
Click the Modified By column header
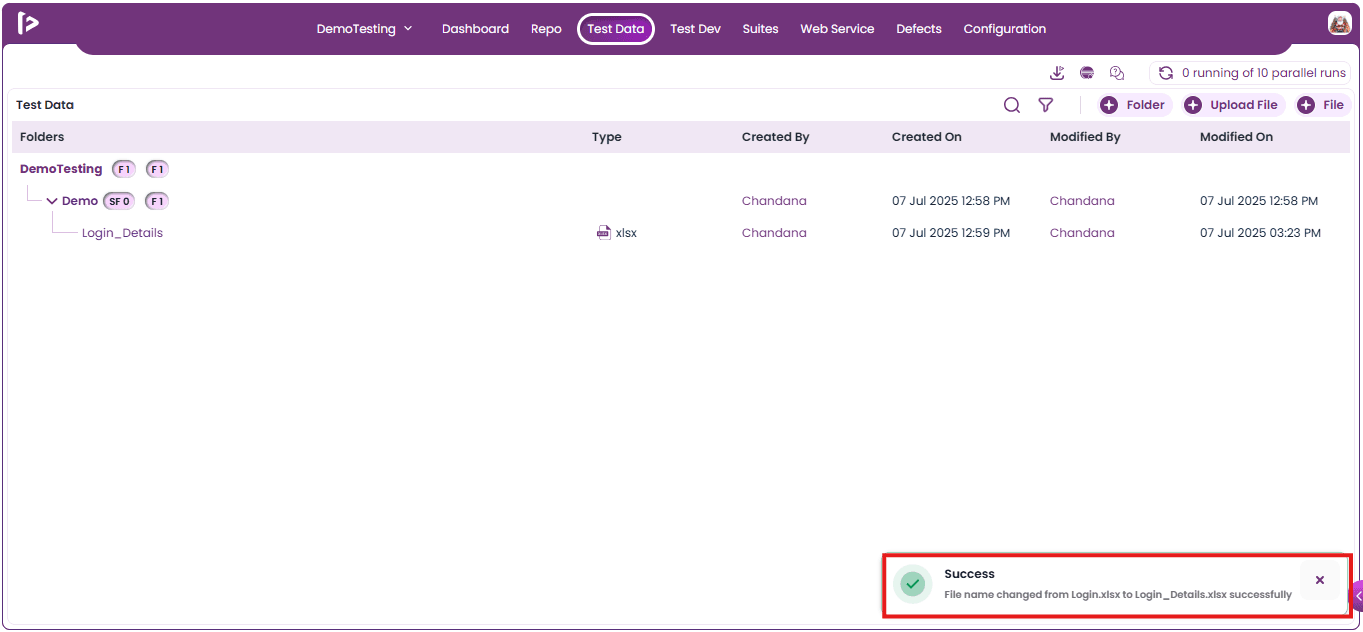pyautogui.click(x=1085, y=137)
